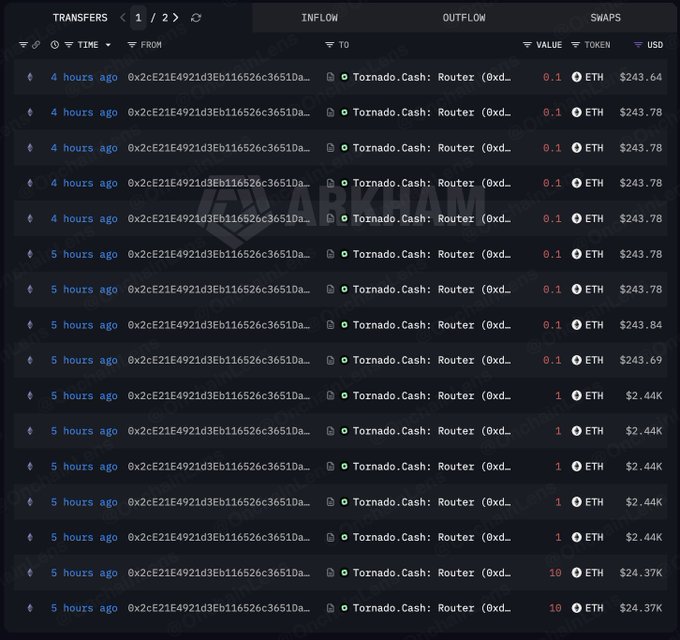680x640 pixels.
Task: Switch to the OUTFLOW tab
Action: (x=464, y=18)
